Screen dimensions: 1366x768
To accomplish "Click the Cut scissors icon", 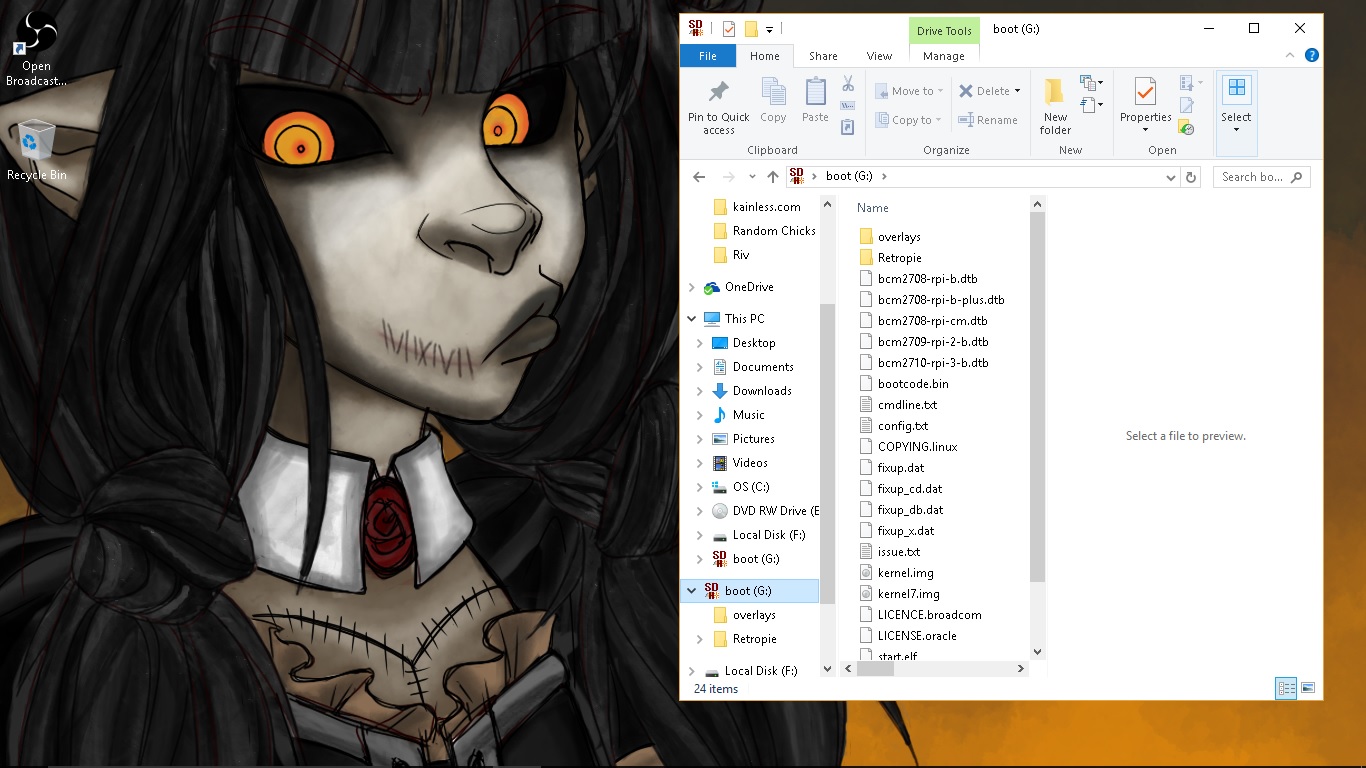I will [x=848, y=84].
